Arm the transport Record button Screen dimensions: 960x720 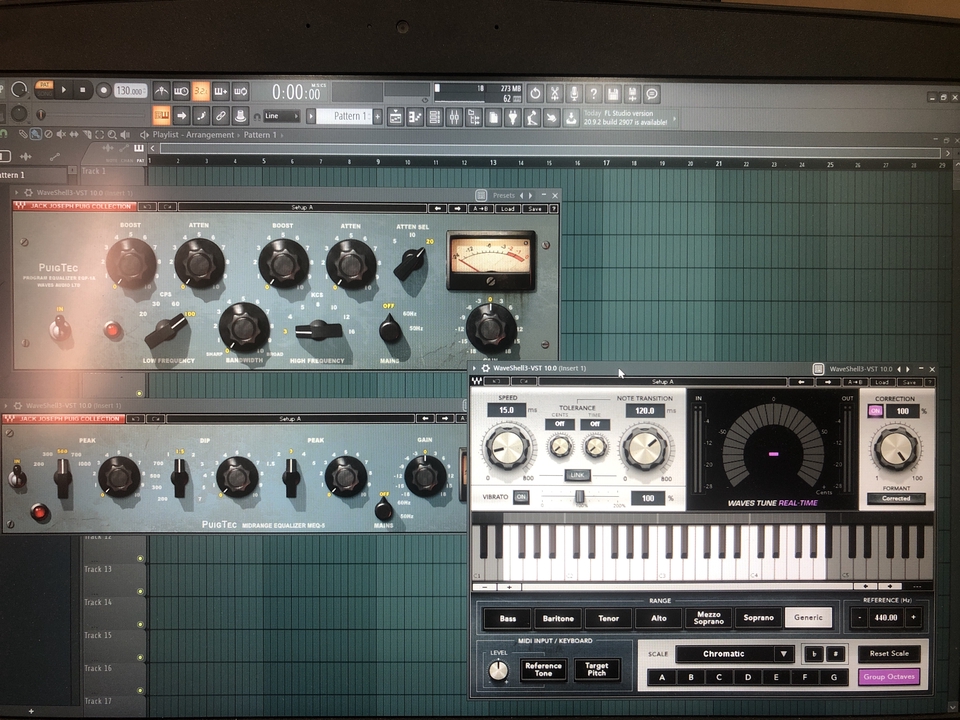[103, 90]
